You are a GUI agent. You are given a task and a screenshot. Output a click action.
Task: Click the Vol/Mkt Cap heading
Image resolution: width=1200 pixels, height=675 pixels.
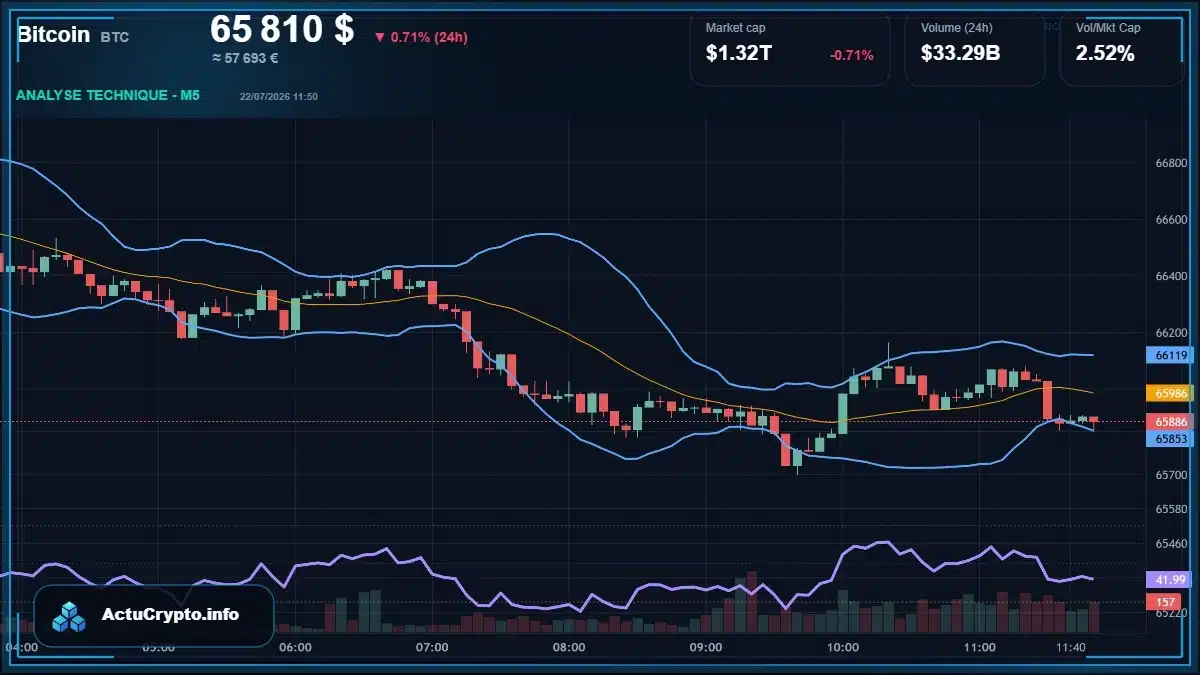pyautogui.click(x=1108, y=28)
